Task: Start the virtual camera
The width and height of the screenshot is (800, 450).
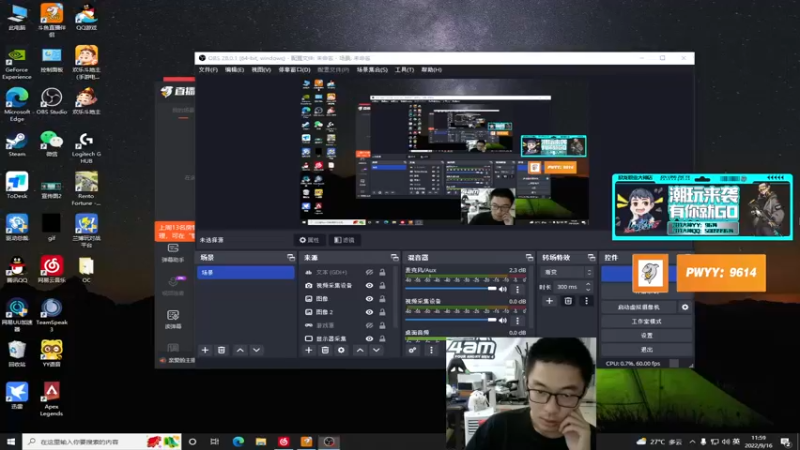Action: click(639, 307)
